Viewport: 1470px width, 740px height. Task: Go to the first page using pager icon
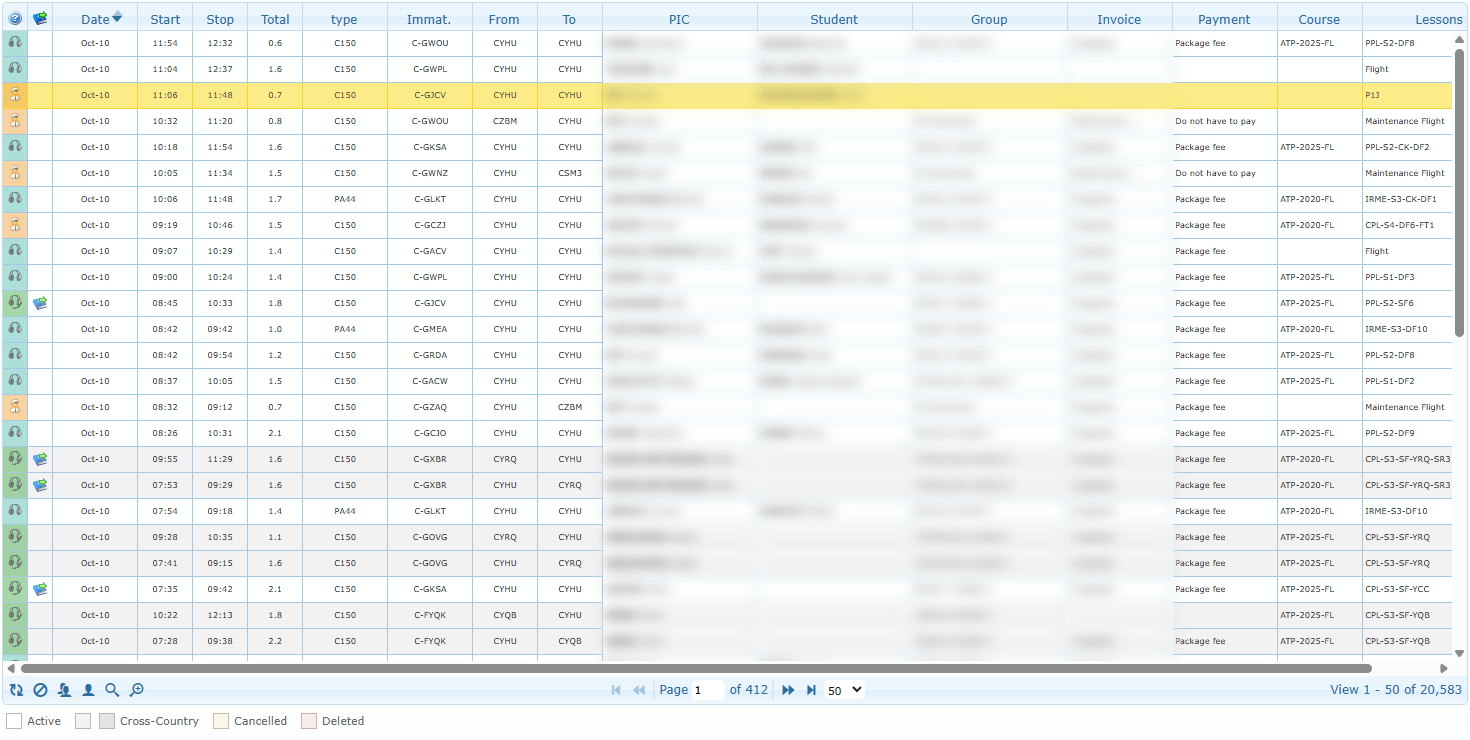click(616, 690)
